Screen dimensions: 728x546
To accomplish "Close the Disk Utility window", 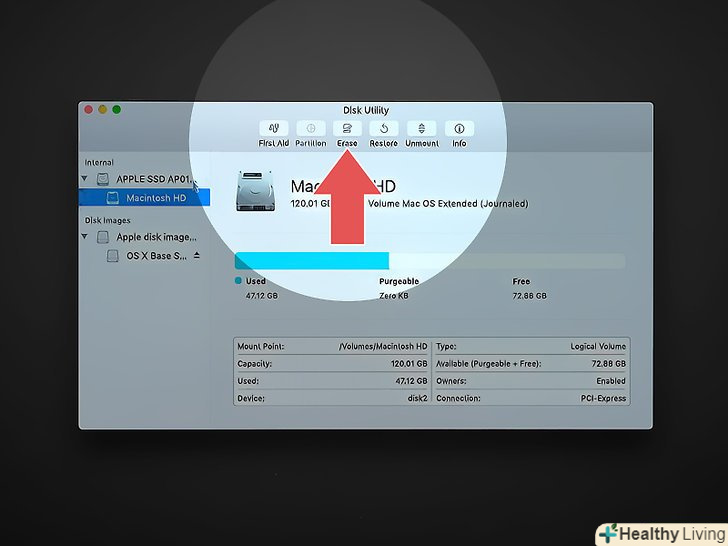I will pos(89,110).
